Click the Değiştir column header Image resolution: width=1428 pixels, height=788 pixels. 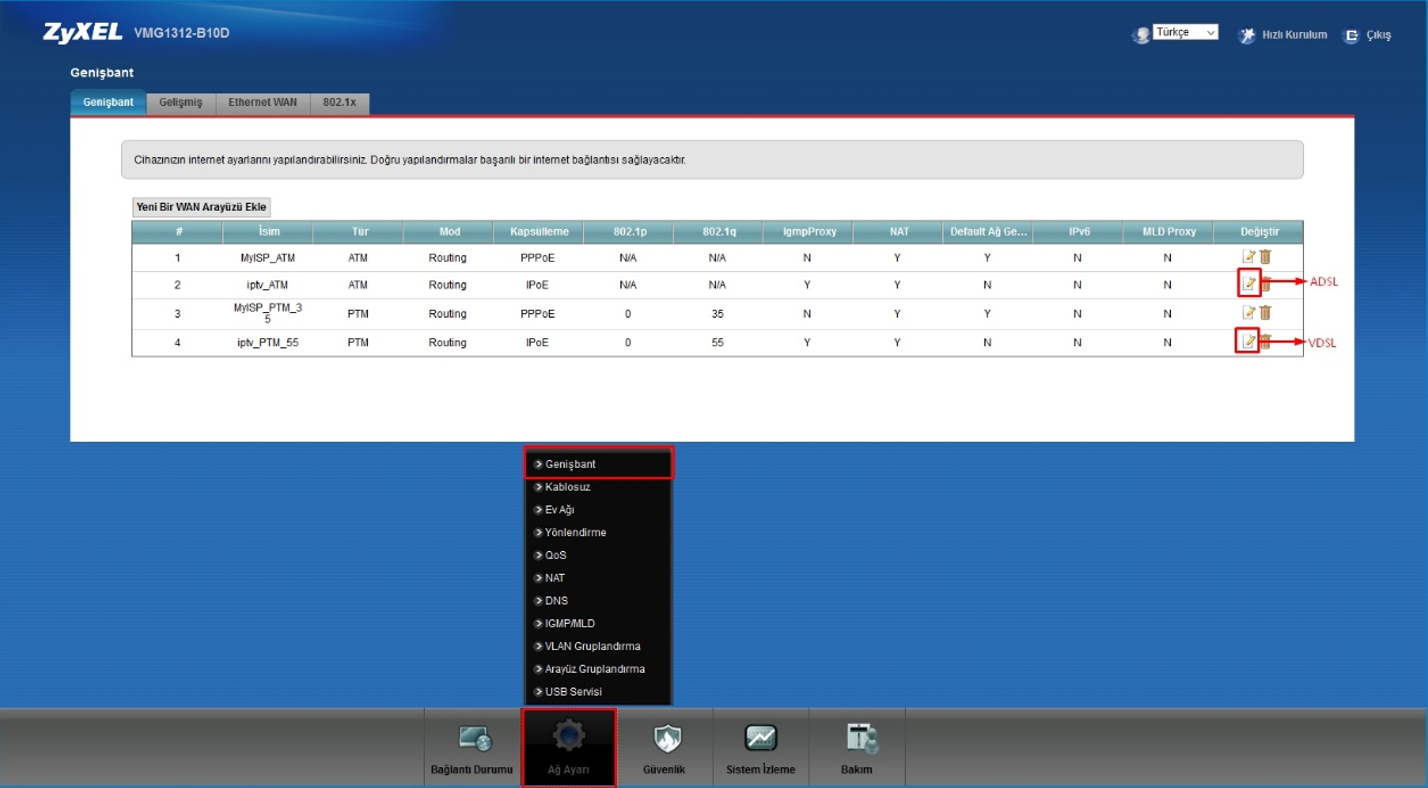pyautogui.click(x=1259, y=232)
